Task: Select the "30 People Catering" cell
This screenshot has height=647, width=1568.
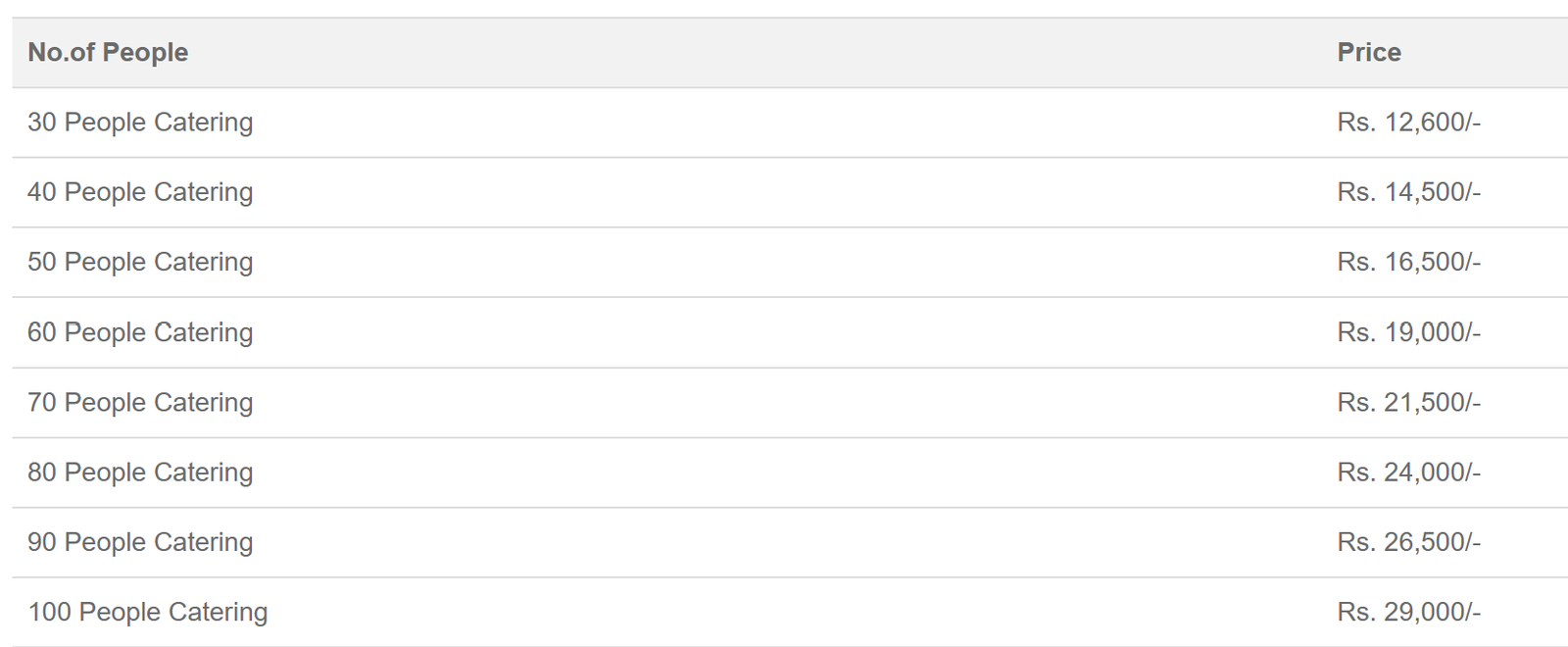Action: [140, 123]
